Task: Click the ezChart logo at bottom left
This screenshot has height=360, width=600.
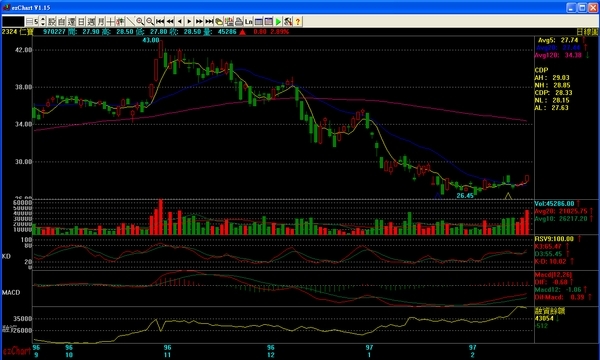Action: (x=16, y=351)
